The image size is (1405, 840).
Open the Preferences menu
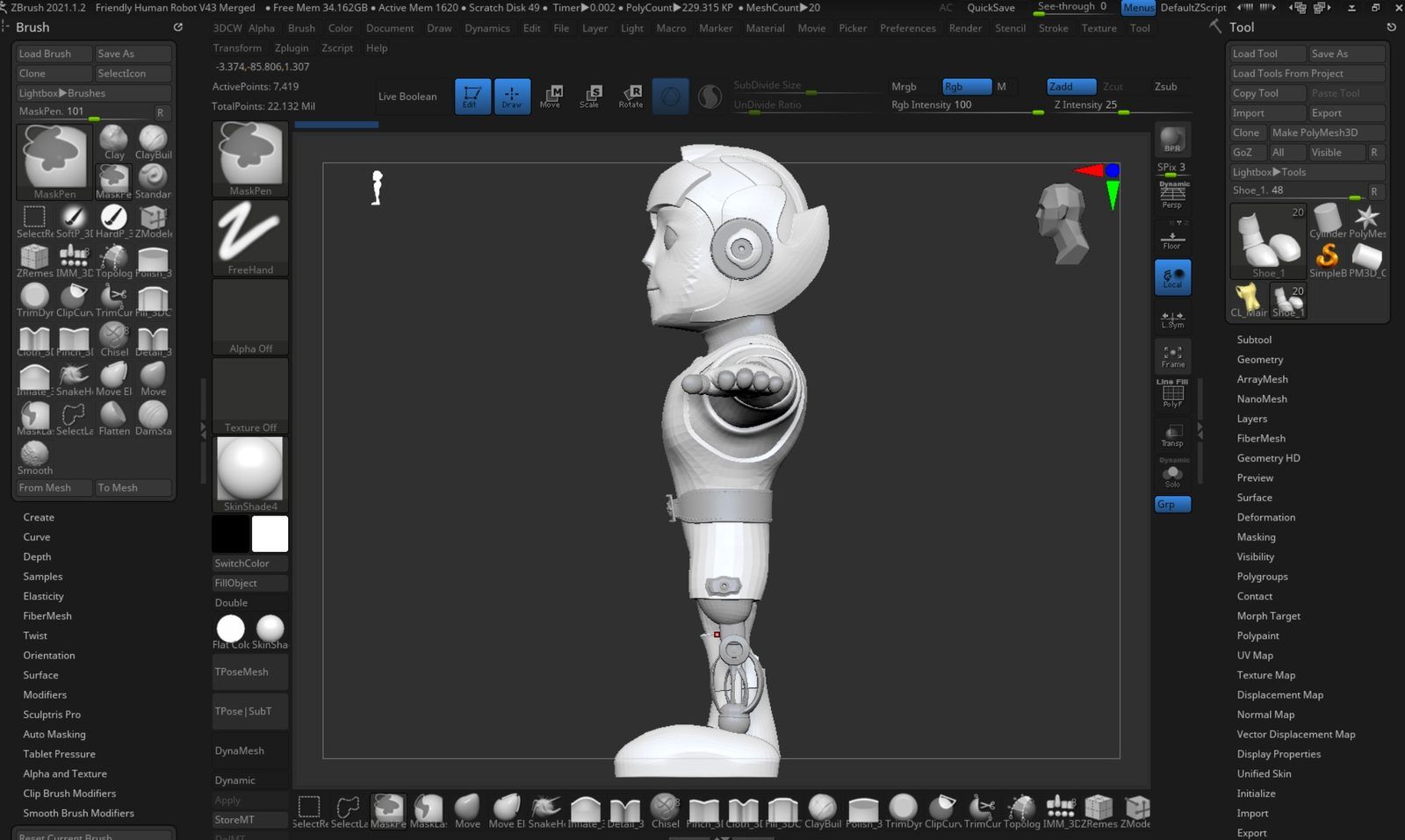pos(908,28)
